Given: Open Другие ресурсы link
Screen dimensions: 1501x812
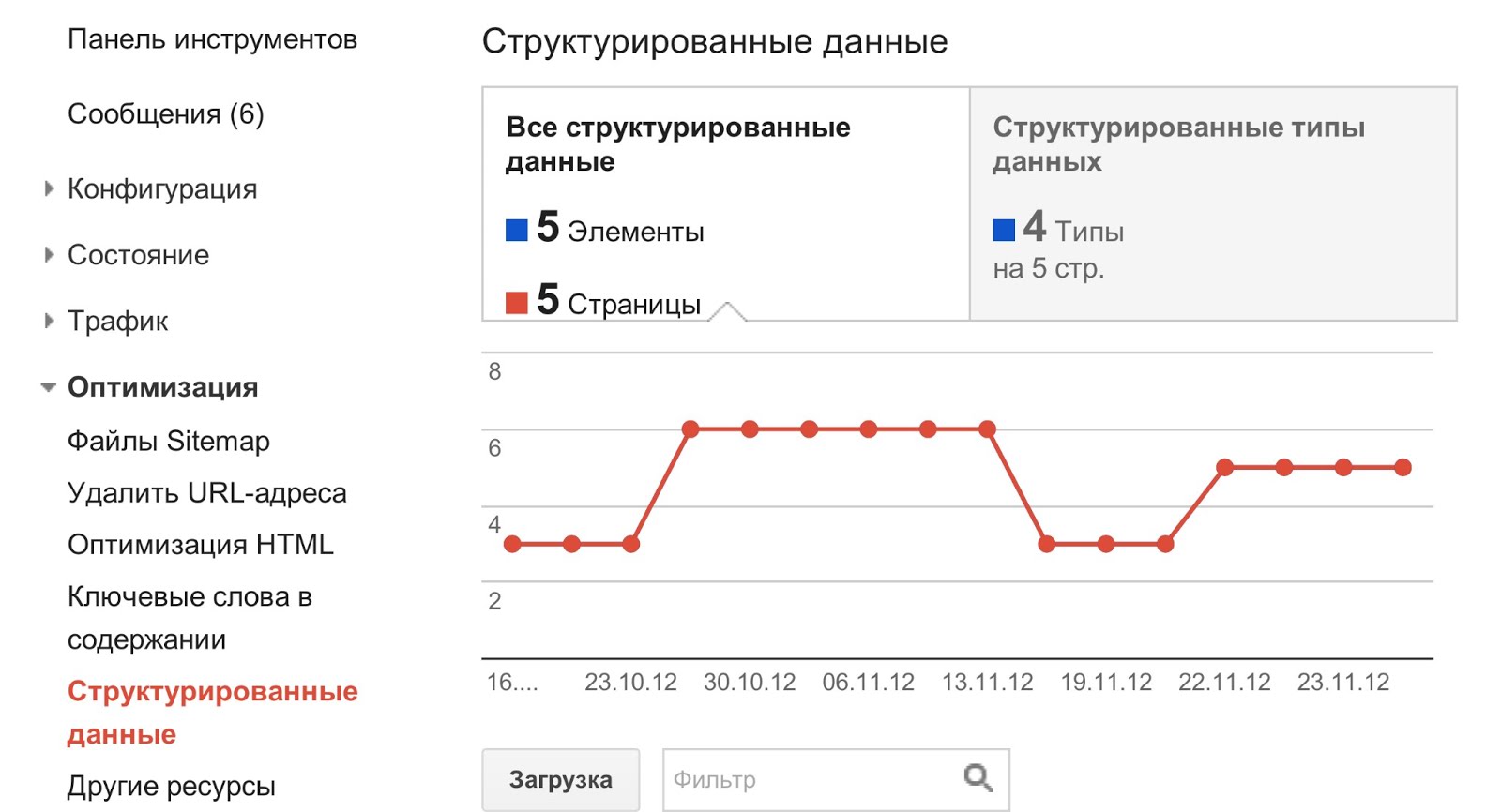Looking at the screenshot, I should pyautogui.click(x=172, y=786).
